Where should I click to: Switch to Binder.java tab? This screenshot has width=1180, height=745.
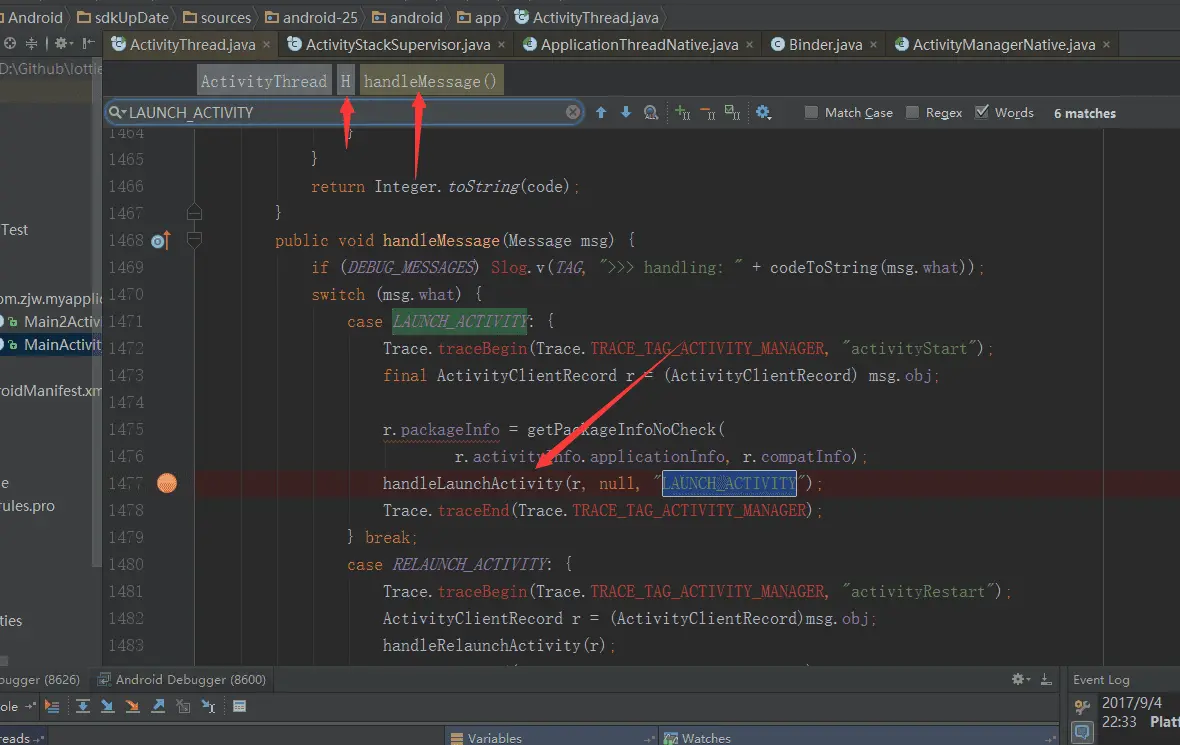click(826, 44)
